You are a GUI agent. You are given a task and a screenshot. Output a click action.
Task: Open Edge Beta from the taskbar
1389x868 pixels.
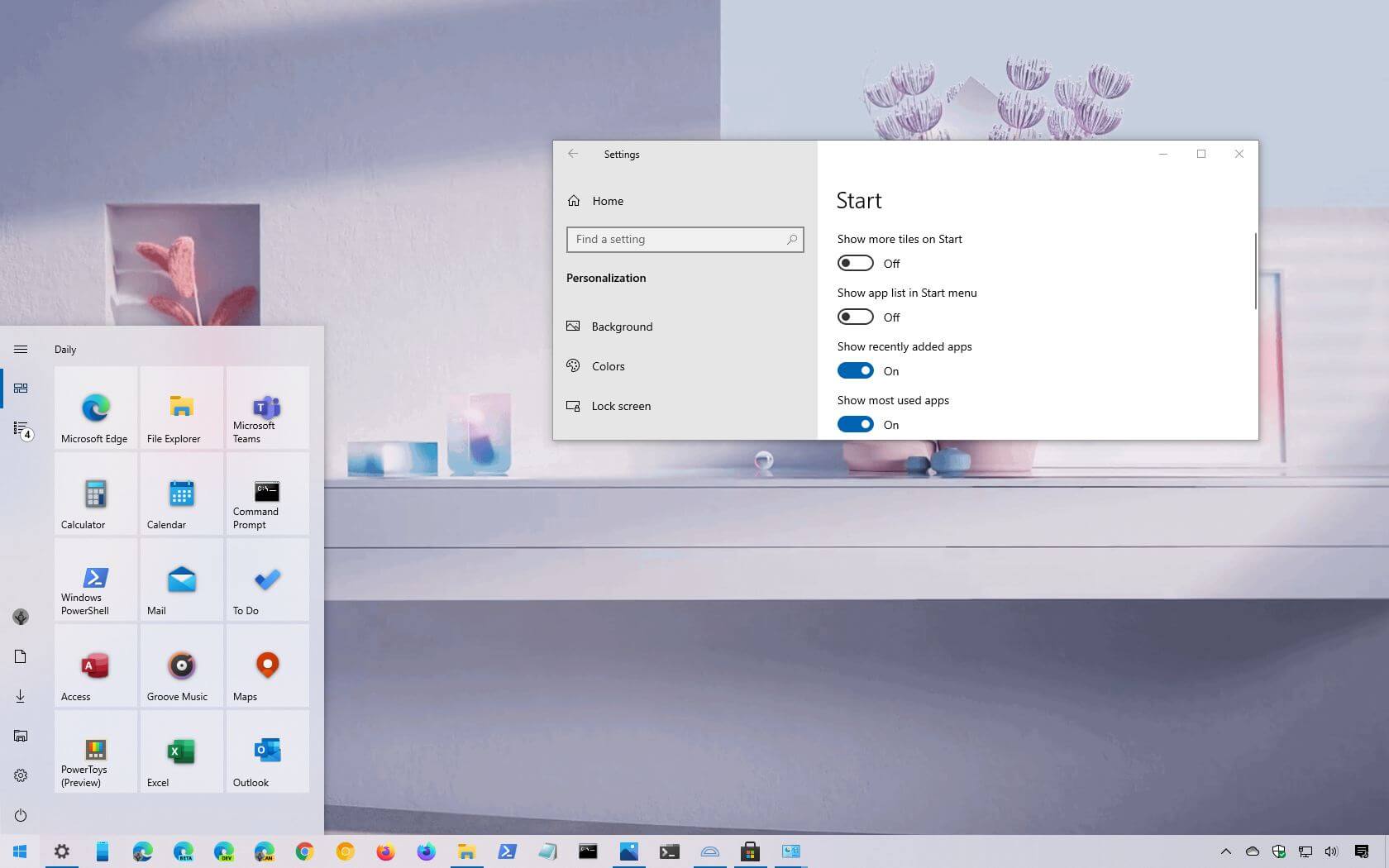pos(184,851)
